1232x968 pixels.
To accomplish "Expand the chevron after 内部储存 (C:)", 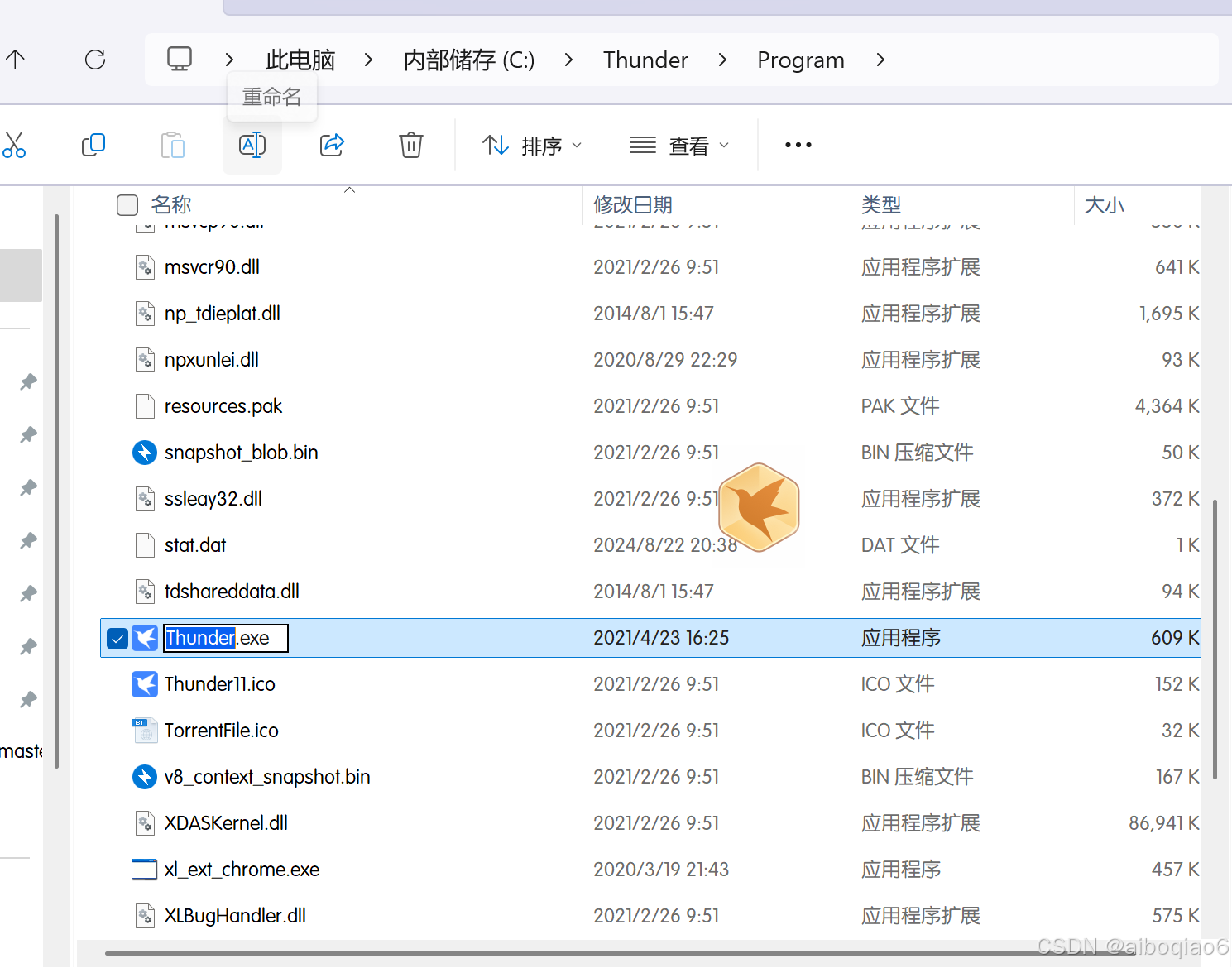I will pos(568,60).
